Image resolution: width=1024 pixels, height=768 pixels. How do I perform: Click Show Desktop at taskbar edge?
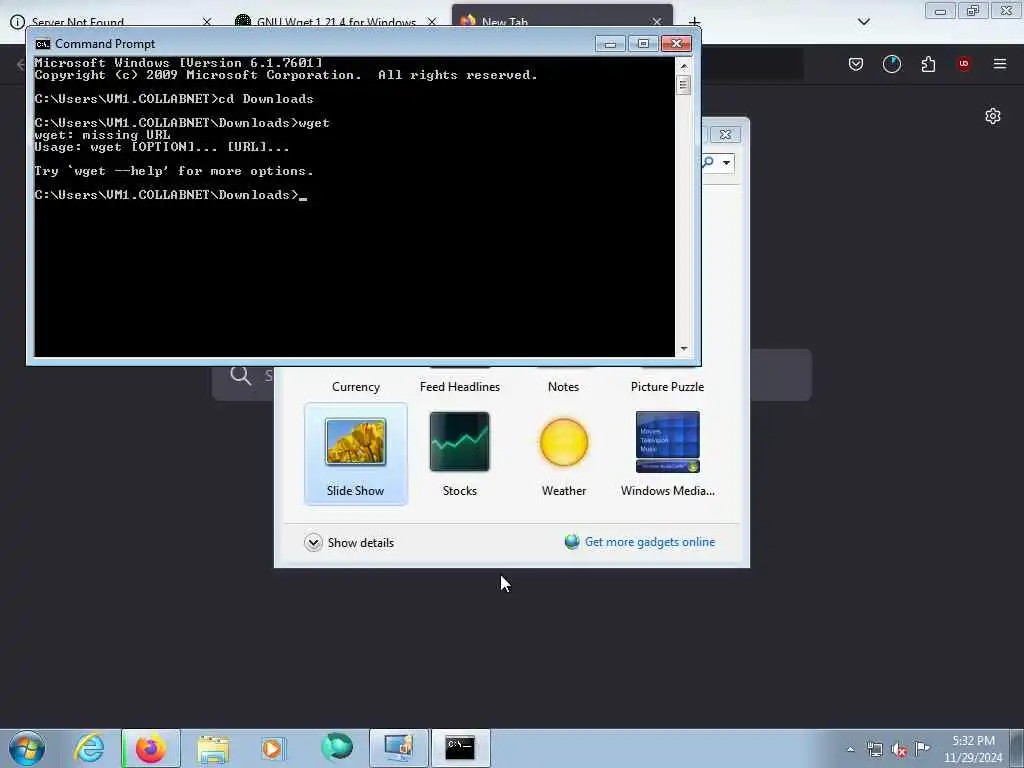tap(1017, 748)
